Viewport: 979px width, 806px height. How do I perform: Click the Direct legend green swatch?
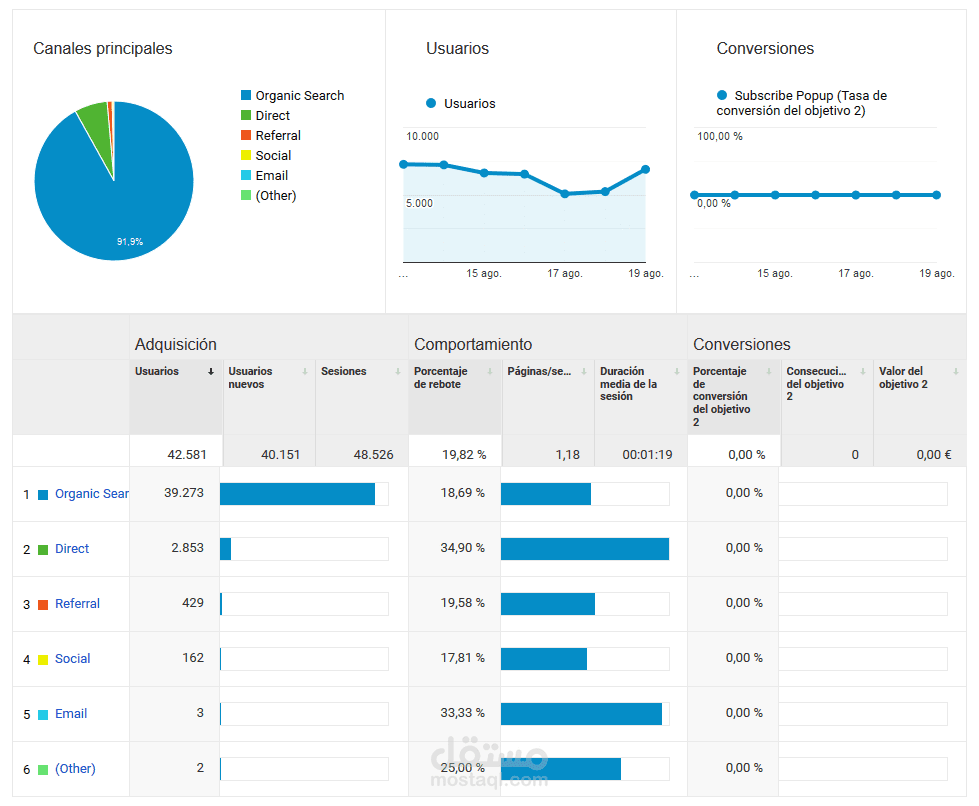coord(246,115)
